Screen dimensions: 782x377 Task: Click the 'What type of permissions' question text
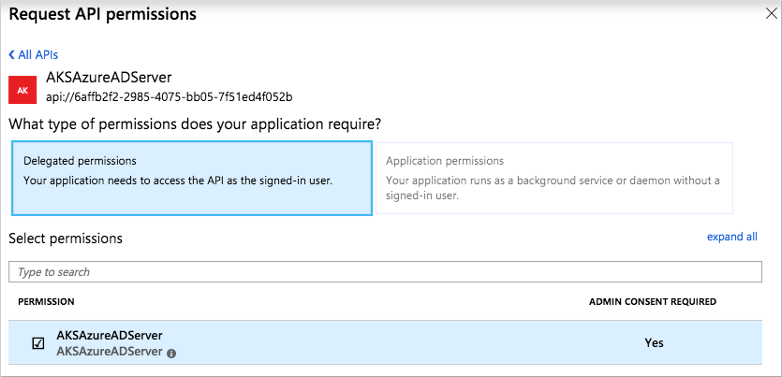[196, 124]
